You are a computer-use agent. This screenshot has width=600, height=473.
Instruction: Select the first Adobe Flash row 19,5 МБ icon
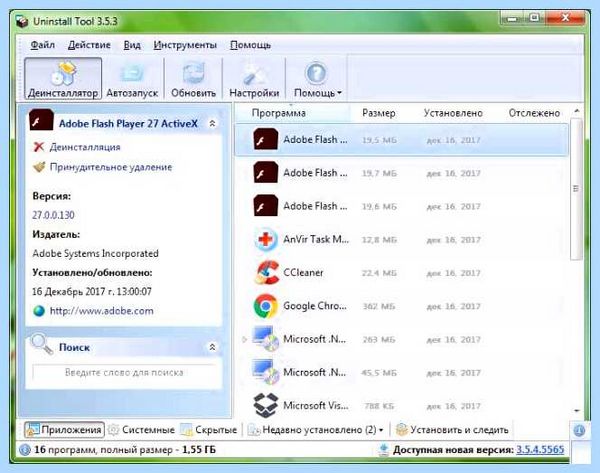pyautogui.click(x=266, y=139)
